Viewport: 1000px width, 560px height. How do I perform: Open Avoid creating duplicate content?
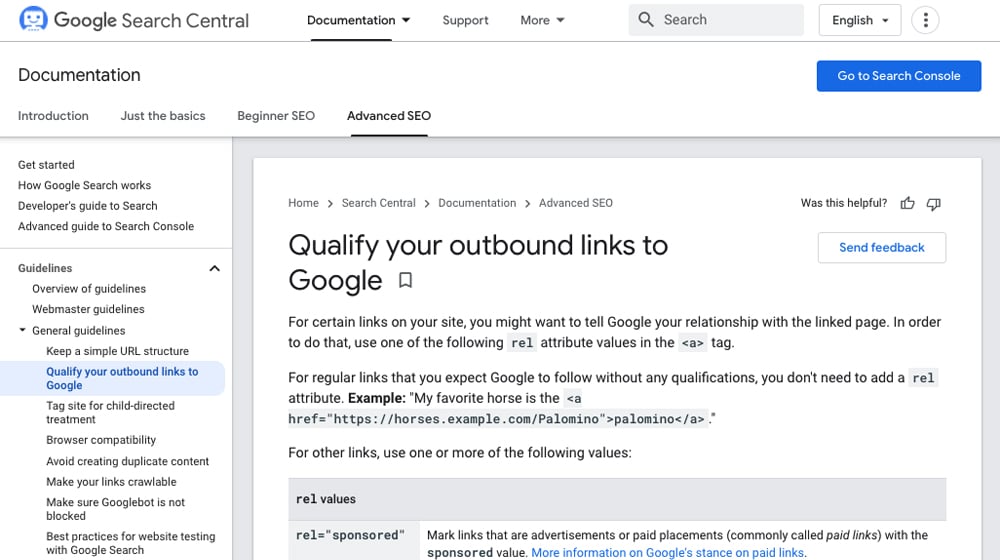tap(128, 461)
